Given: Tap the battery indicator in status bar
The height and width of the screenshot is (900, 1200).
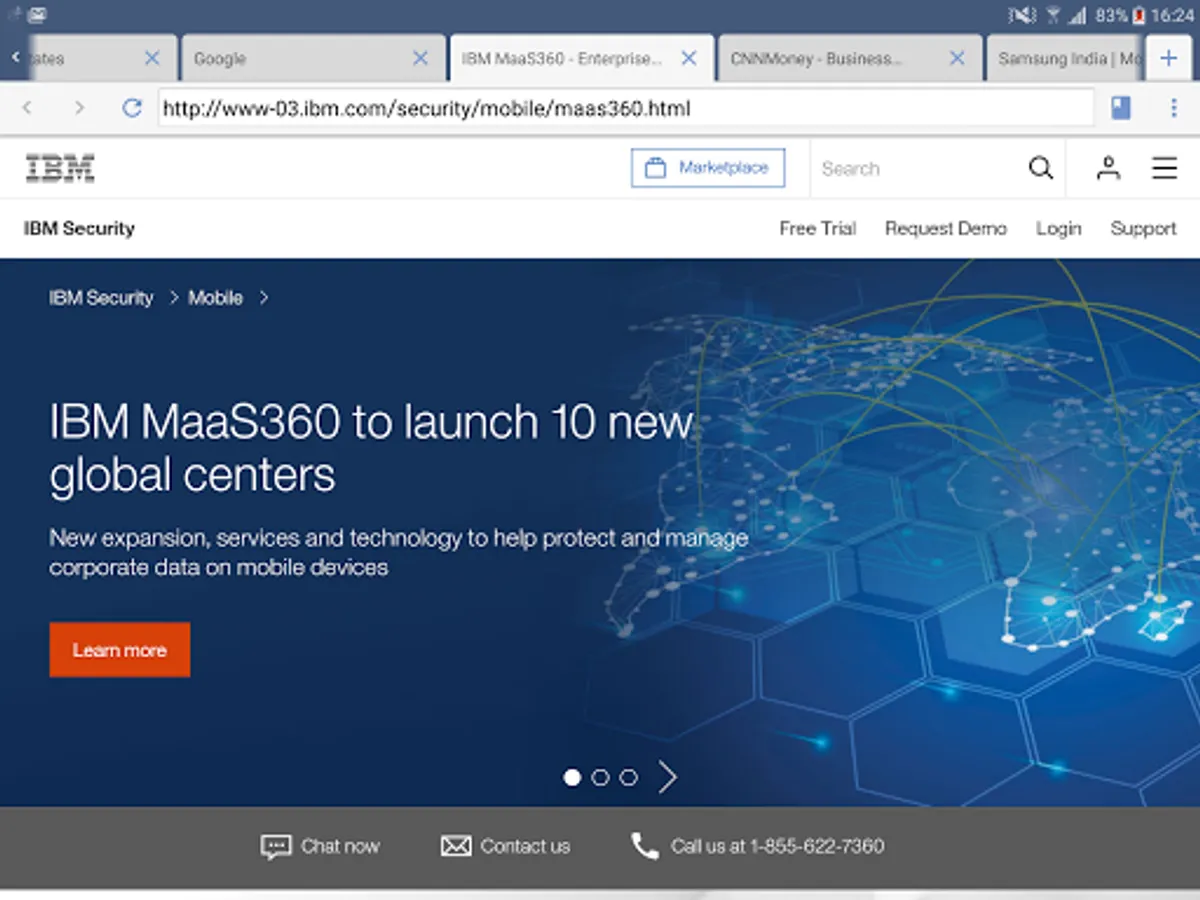Looking at the screenshot, I should tap(1138, 15).
